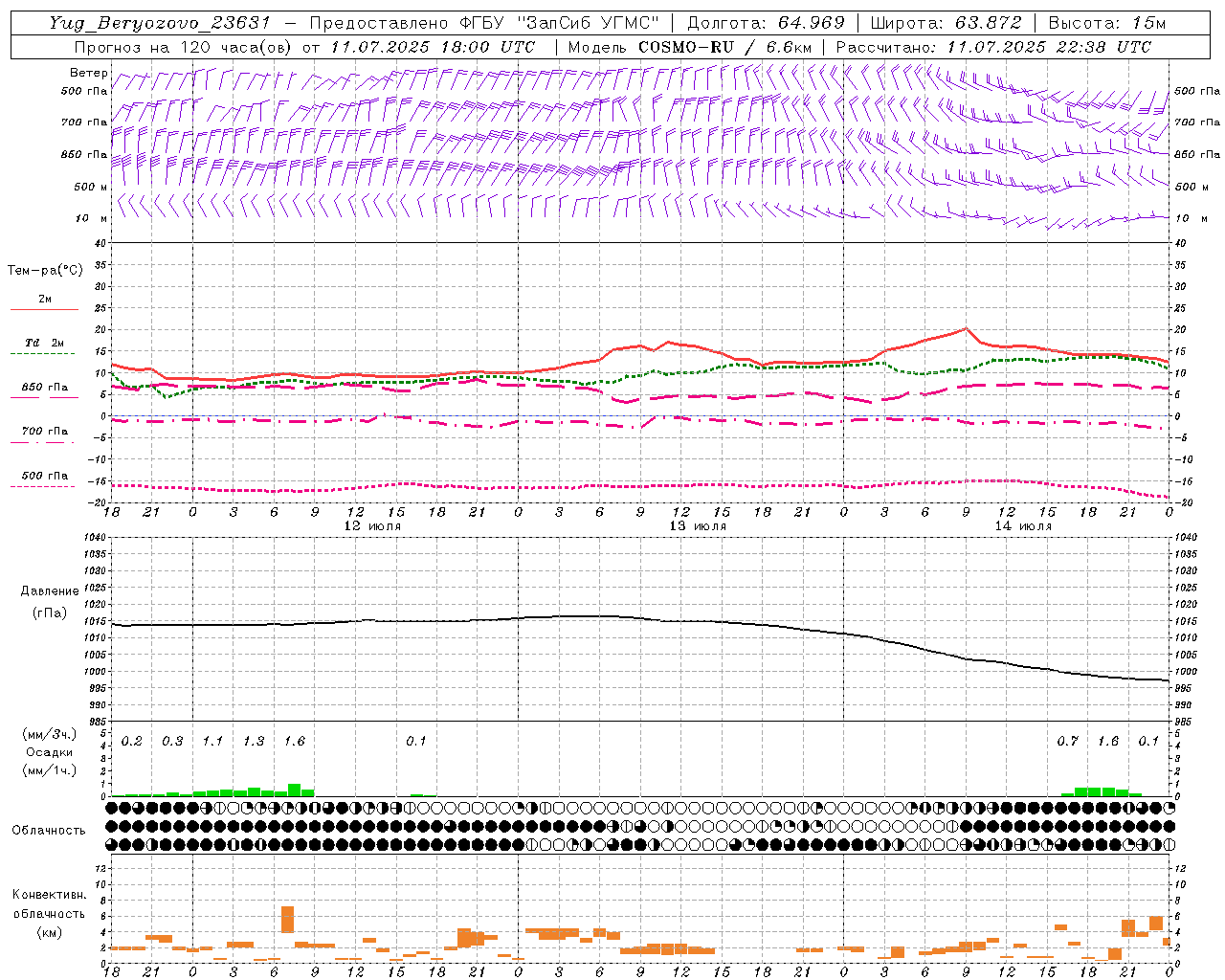
Task: Click the '14 июля' date label
Action: tap(1023, 526)
